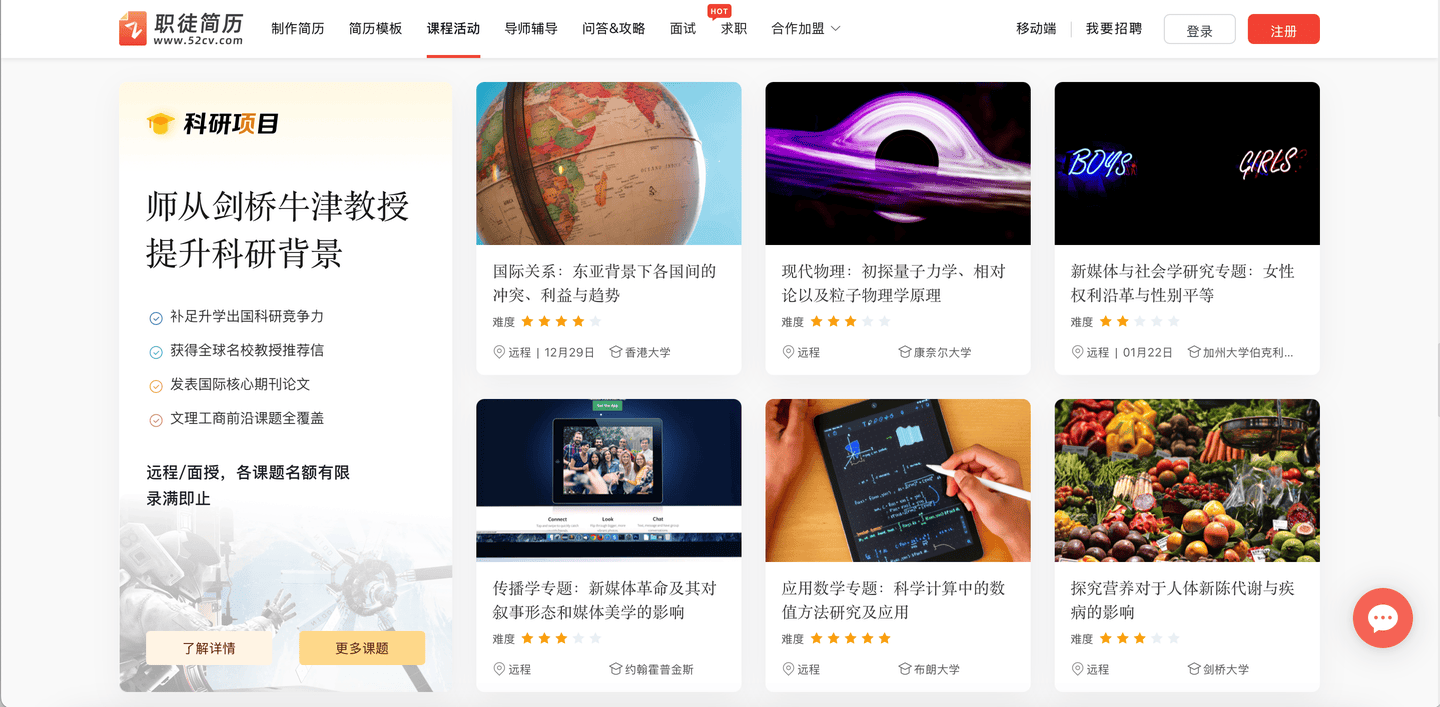Viewport: 1440px width, 707px height.
Task: Click the check icon beside 补足升学出国科研竞争力
Action: point(156,318)
